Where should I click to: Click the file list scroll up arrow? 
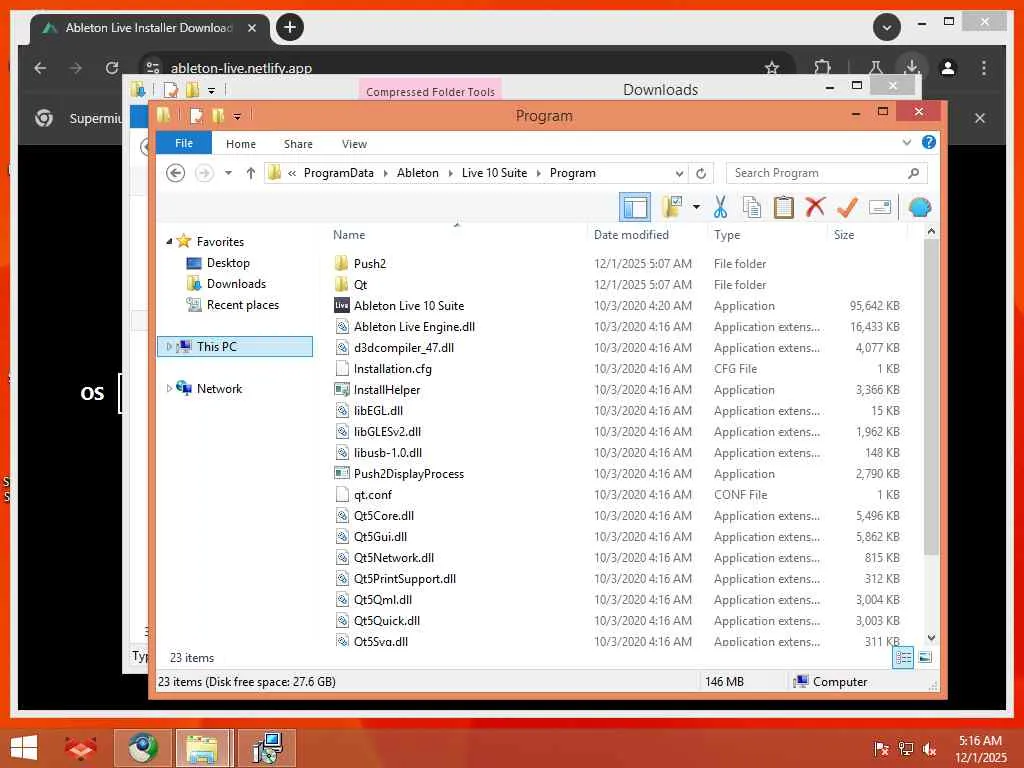click(931, 232)
